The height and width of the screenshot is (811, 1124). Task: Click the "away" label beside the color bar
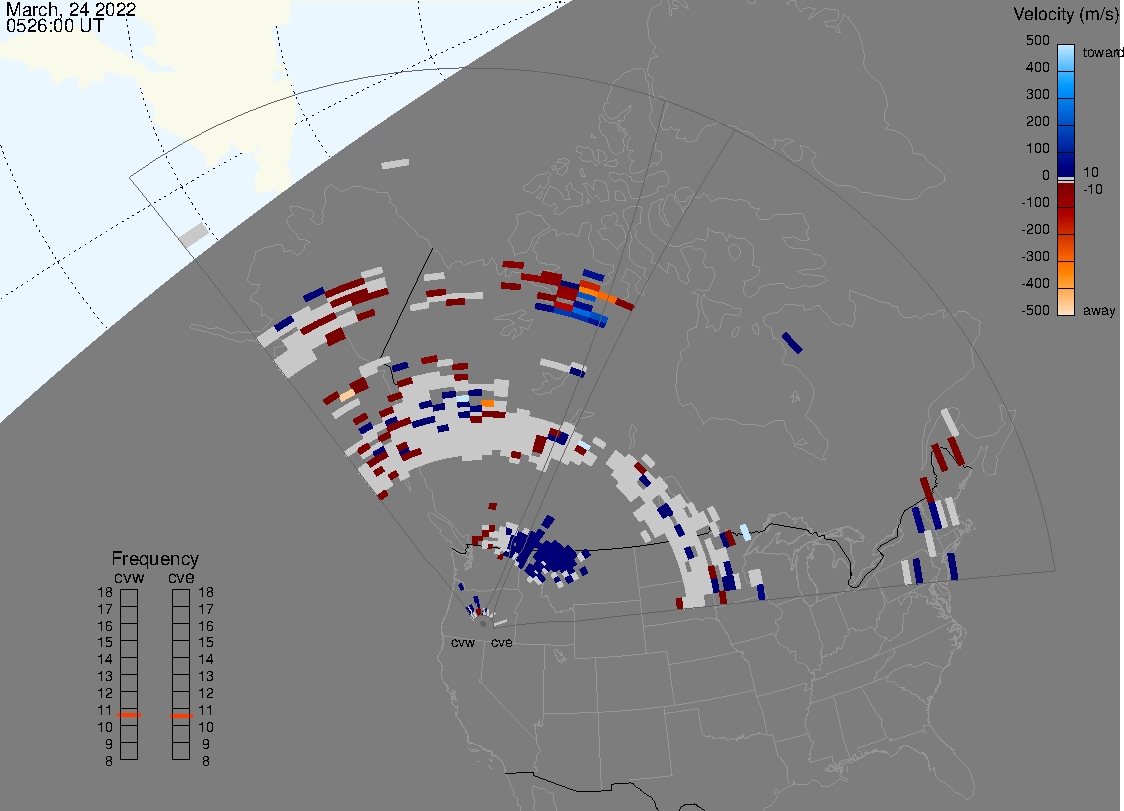pos(1099,311)
